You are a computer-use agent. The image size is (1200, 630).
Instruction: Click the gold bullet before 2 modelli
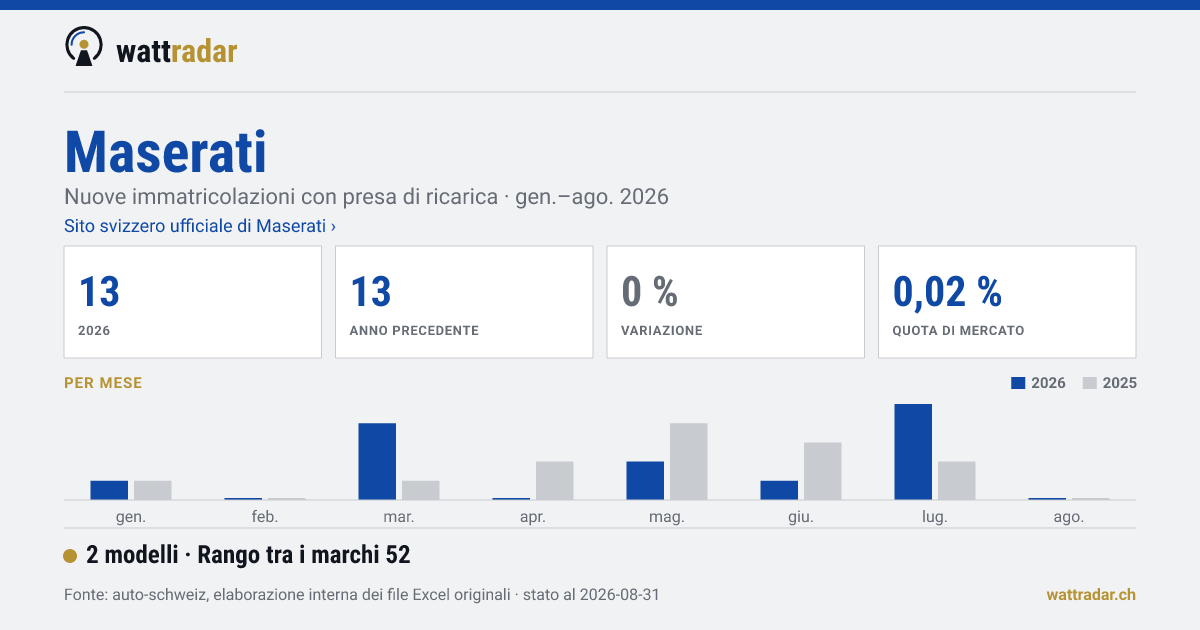70,556
